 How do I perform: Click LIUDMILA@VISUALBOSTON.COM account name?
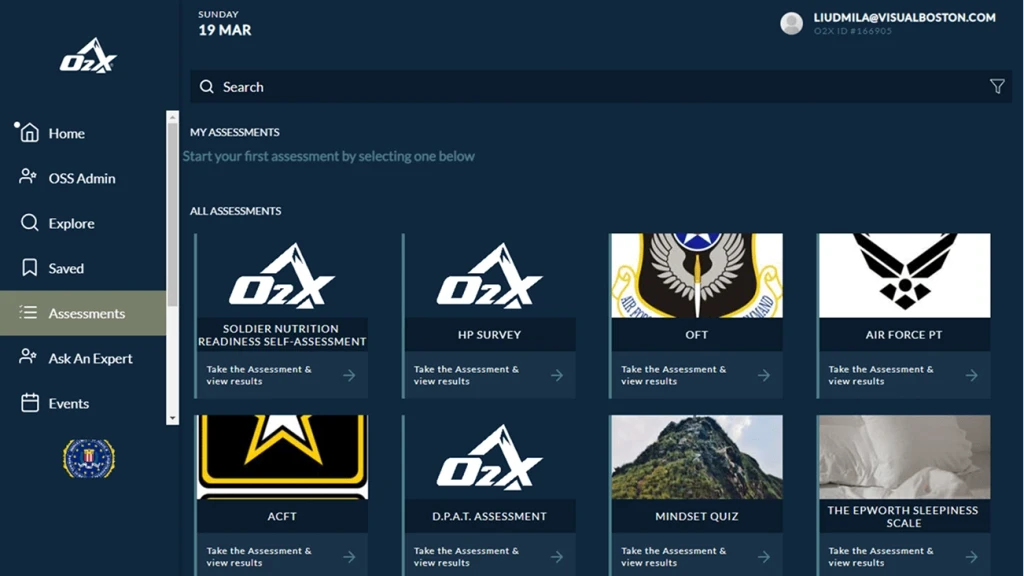(904, 18)
